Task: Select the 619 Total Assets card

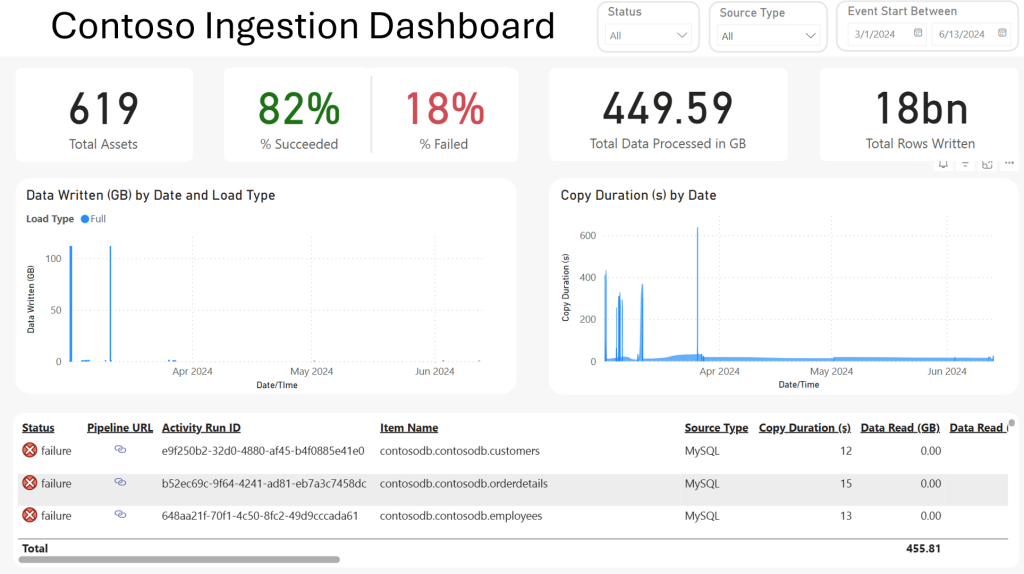Action: [104, 115]
